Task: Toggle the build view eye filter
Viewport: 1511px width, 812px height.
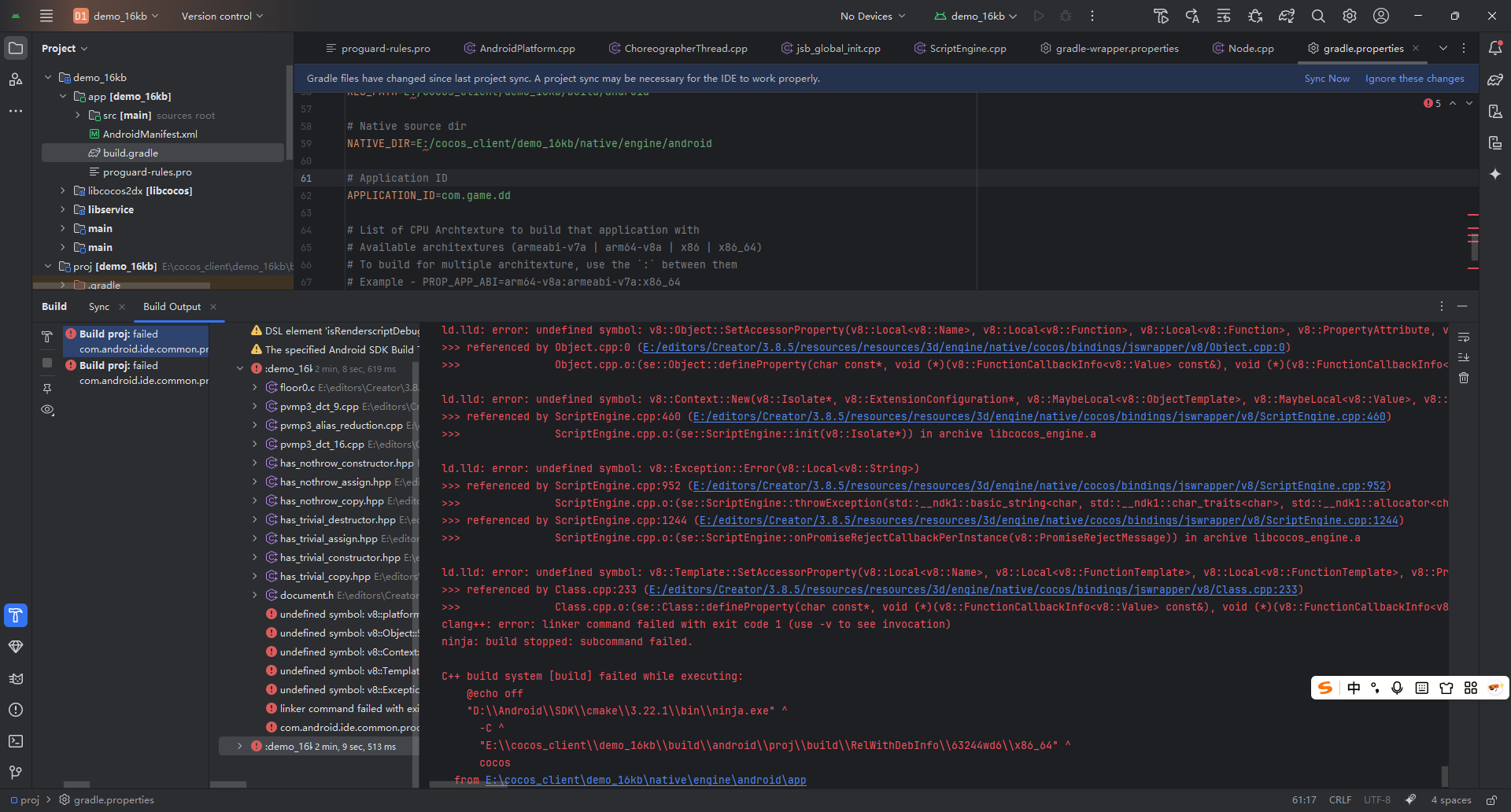Action: 47,410
